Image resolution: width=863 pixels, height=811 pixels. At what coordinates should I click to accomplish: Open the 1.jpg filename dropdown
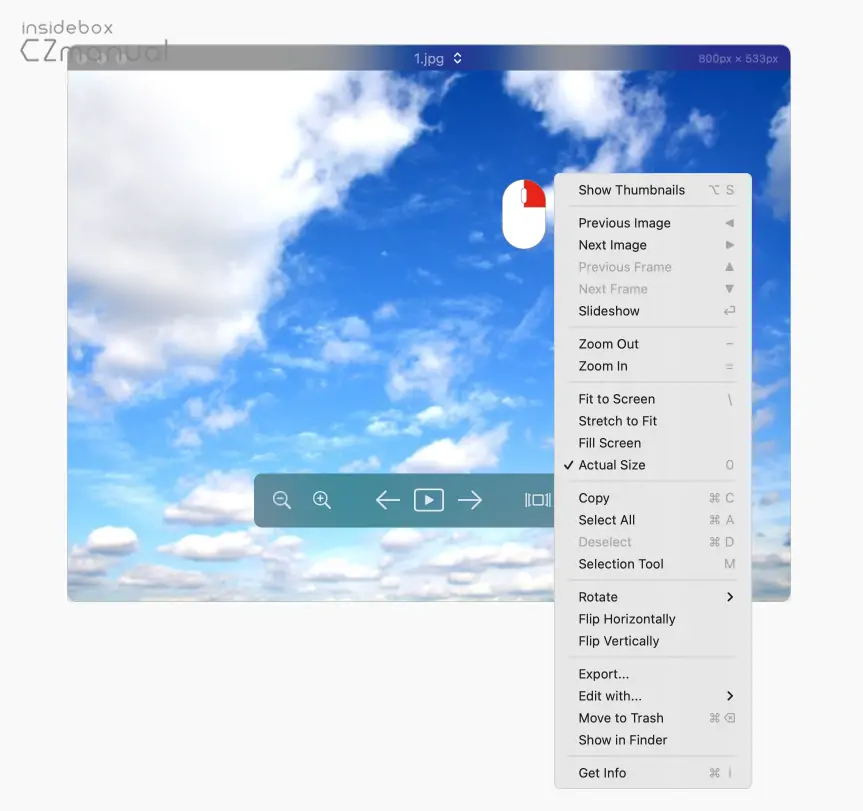438,58
